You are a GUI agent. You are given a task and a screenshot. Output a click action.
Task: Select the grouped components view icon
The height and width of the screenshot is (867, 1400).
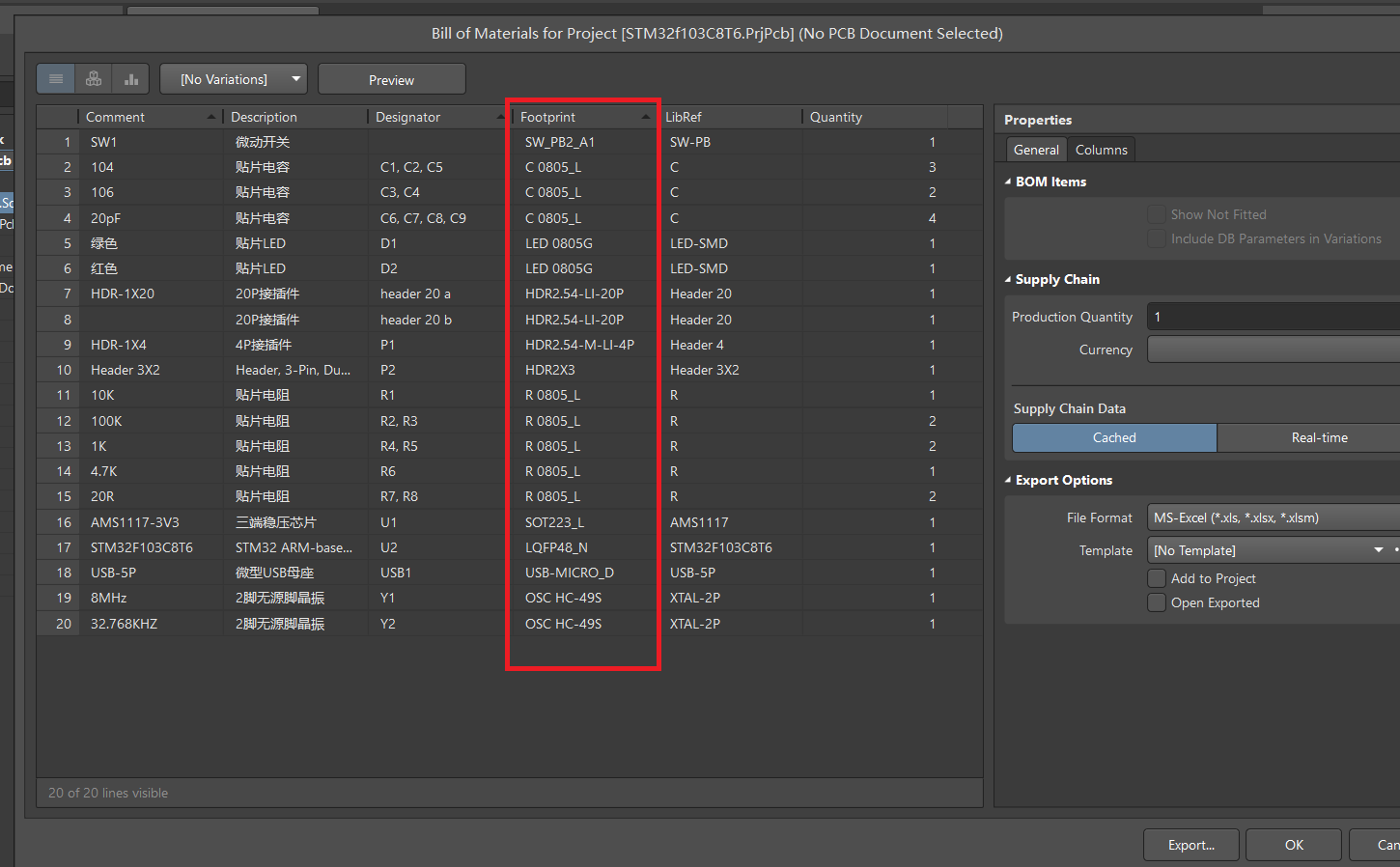94,79
